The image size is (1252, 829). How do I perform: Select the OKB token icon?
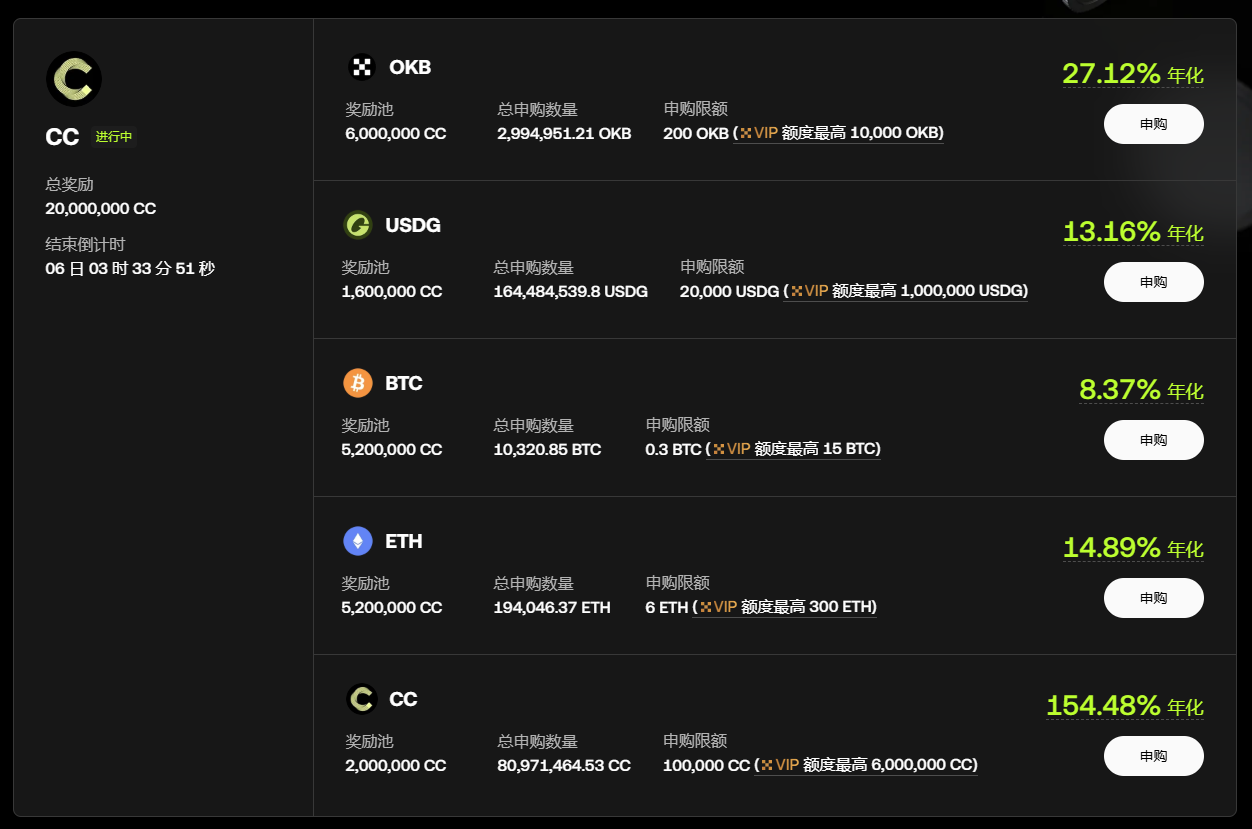[360, 67]
